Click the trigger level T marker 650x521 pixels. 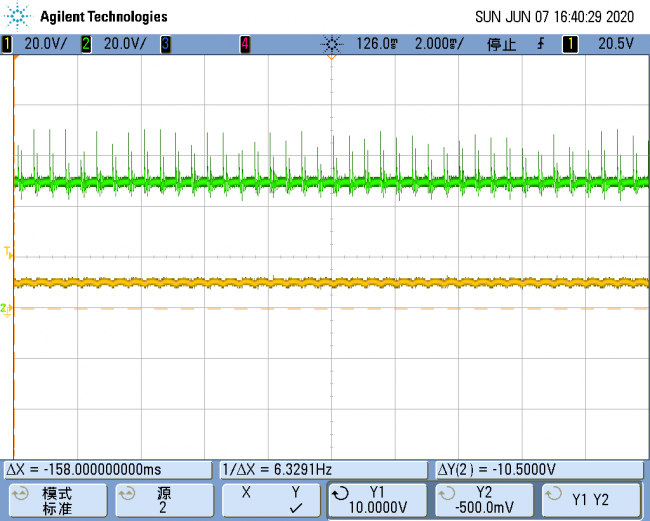coord(8,253)
